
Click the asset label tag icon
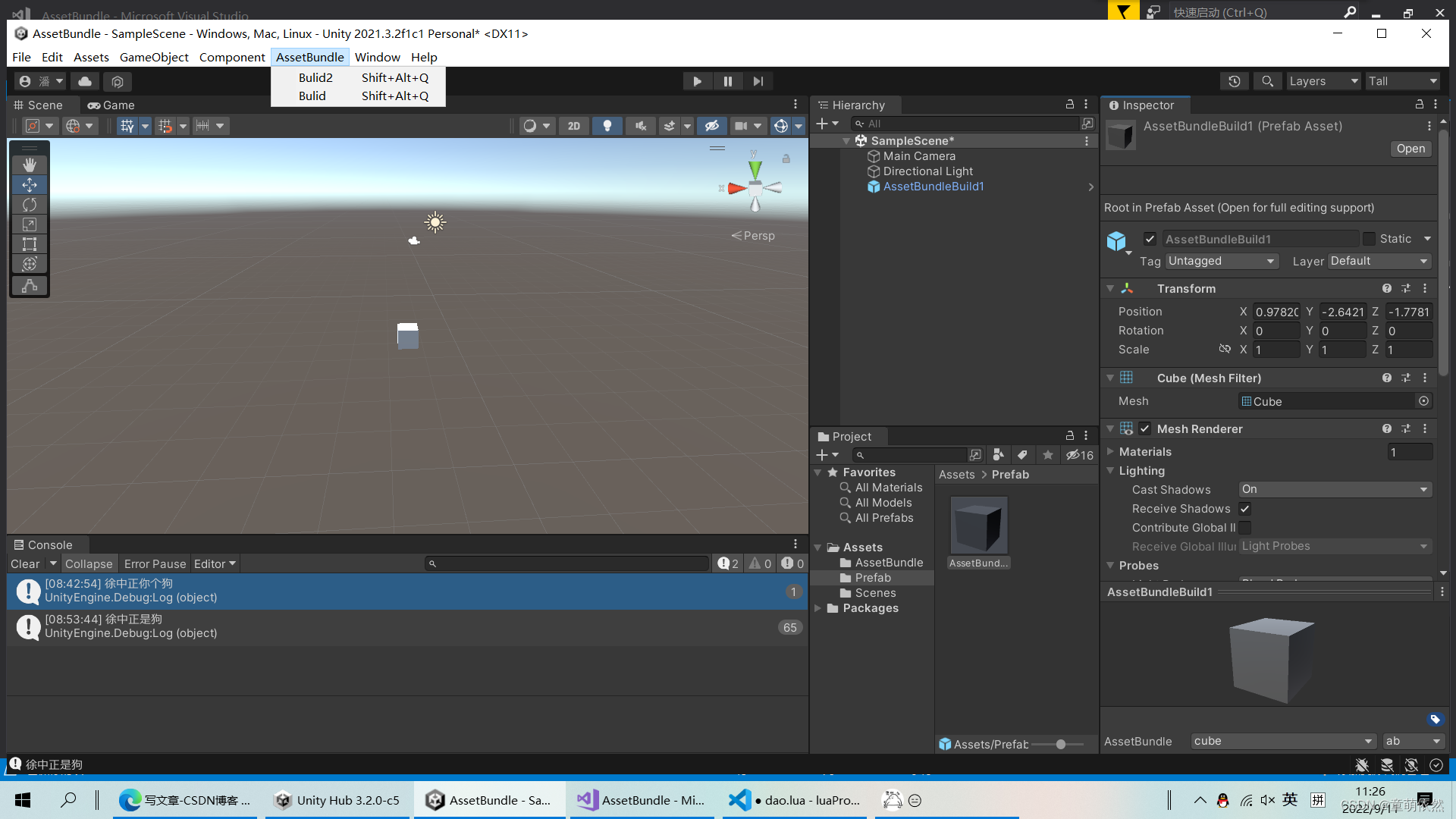tap(1436, 720)
